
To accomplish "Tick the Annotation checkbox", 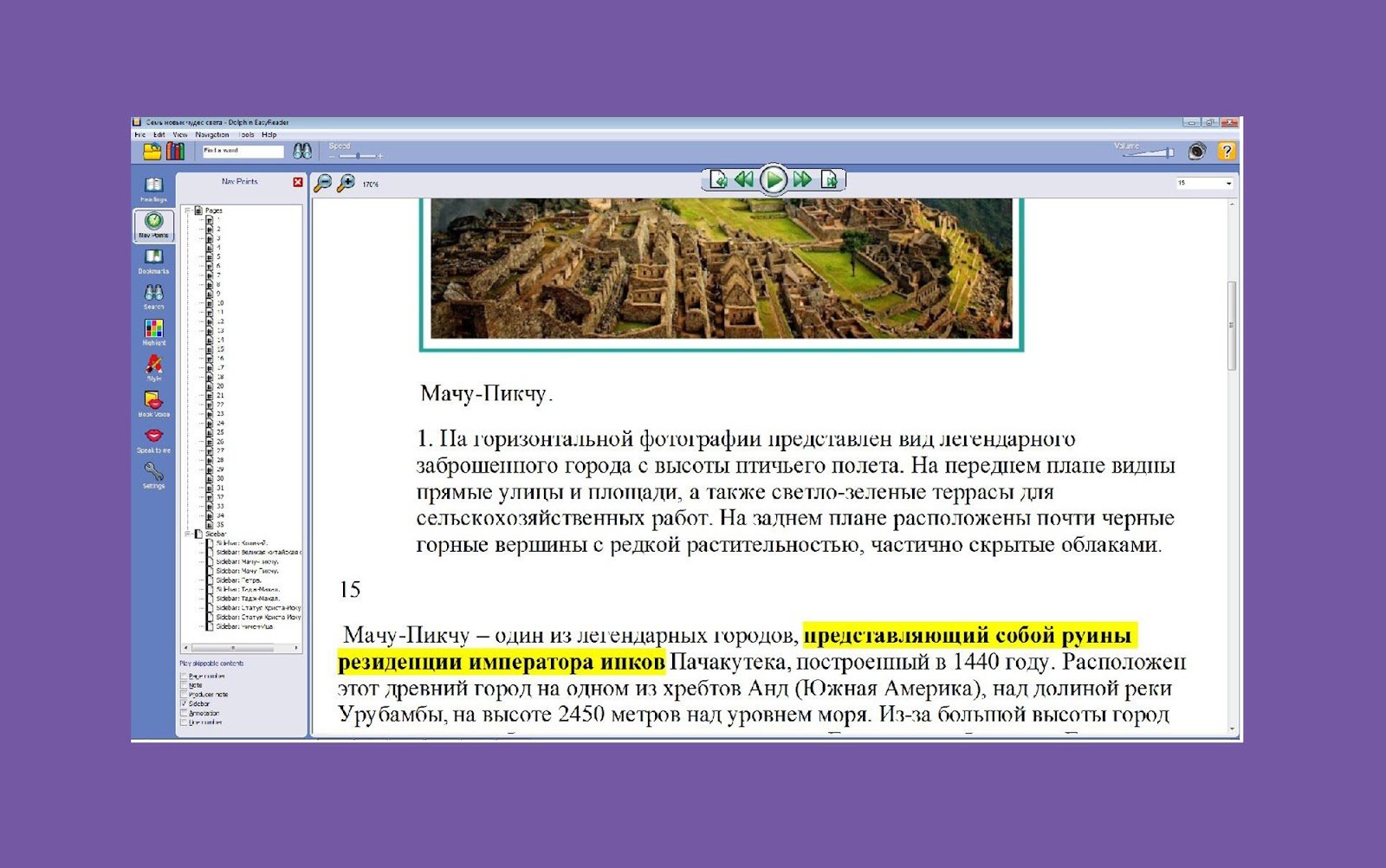I will [184, 713].
